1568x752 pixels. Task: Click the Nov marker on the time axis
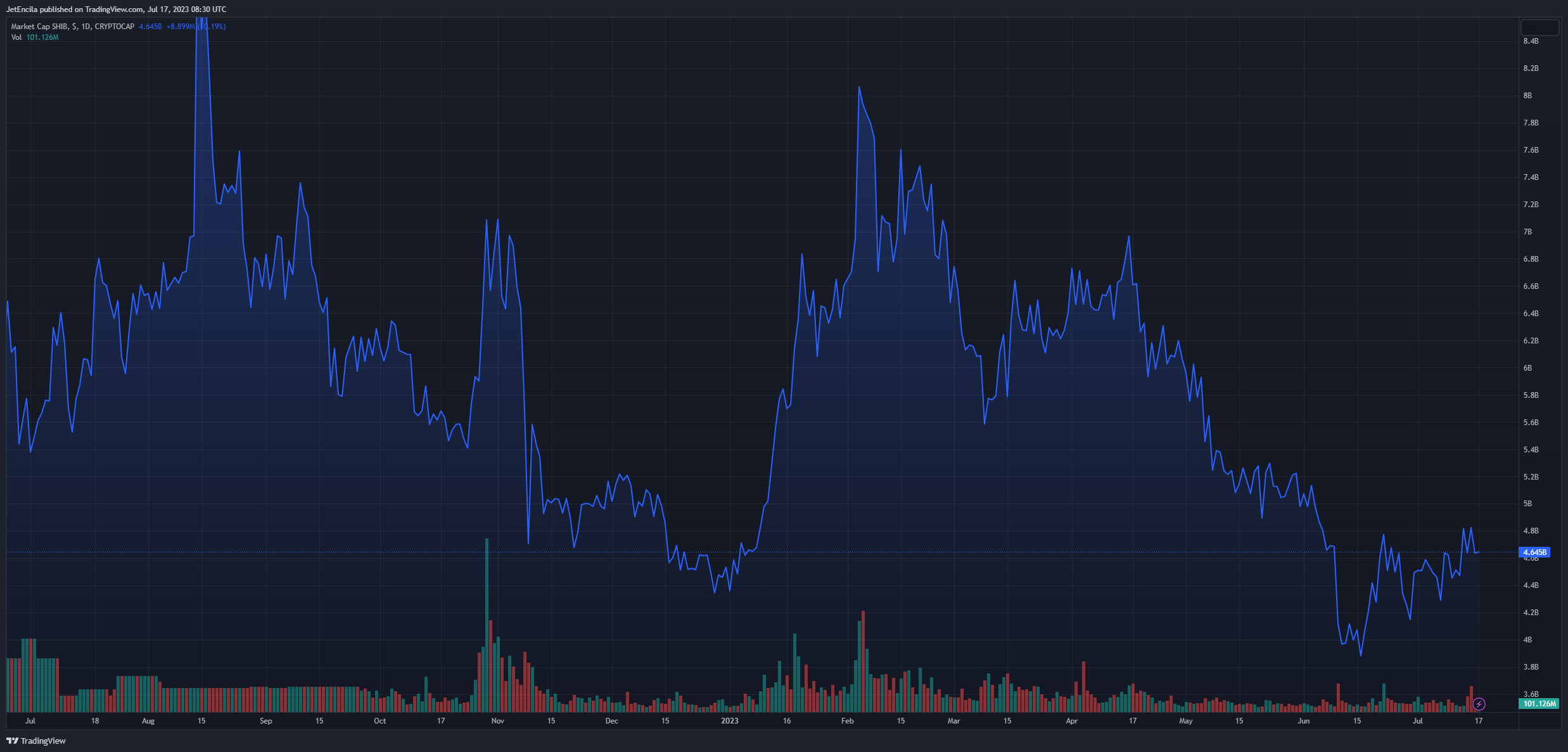(x=497, y=721)
